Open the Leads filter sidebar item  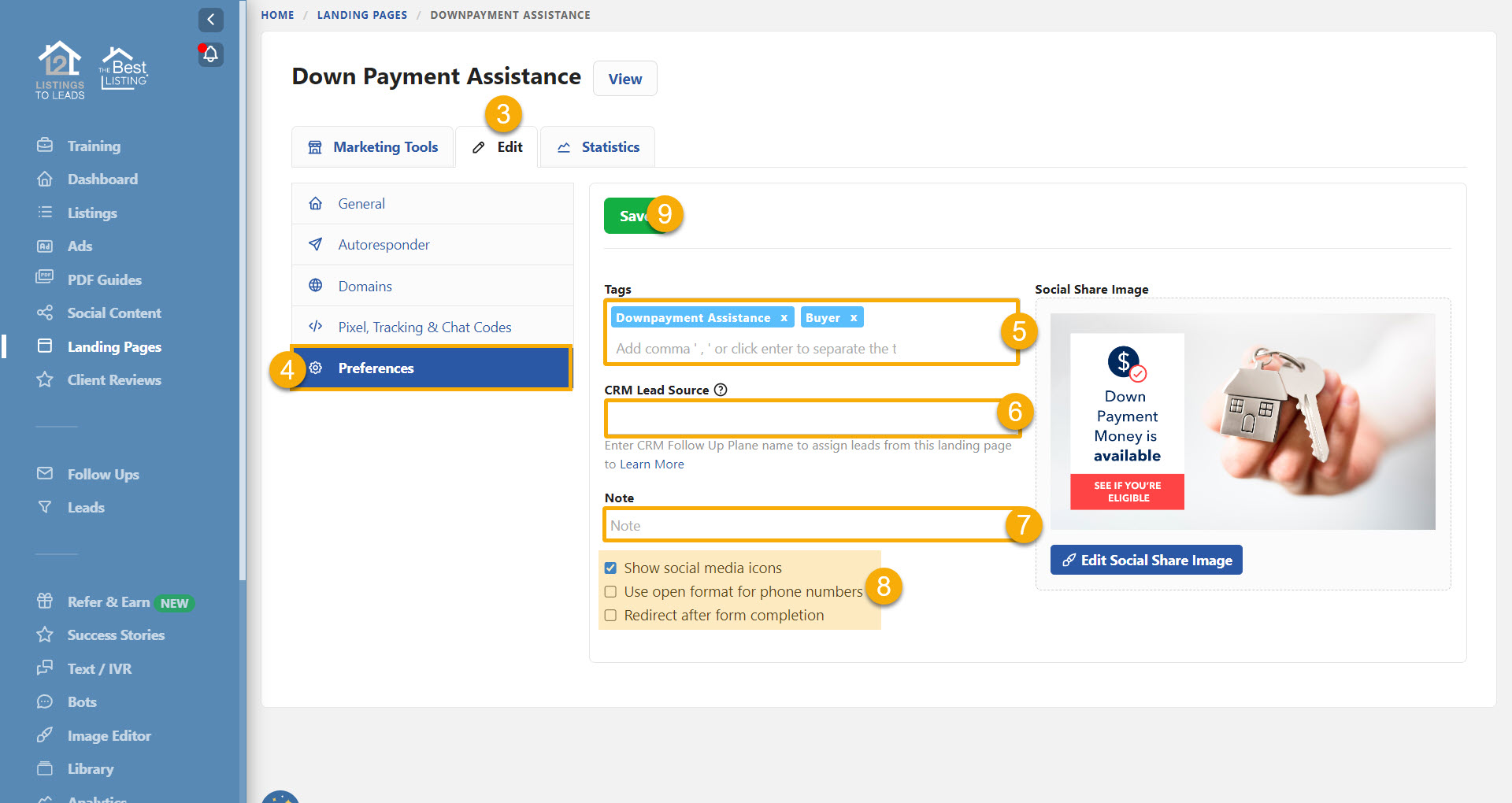pos(85,508)
